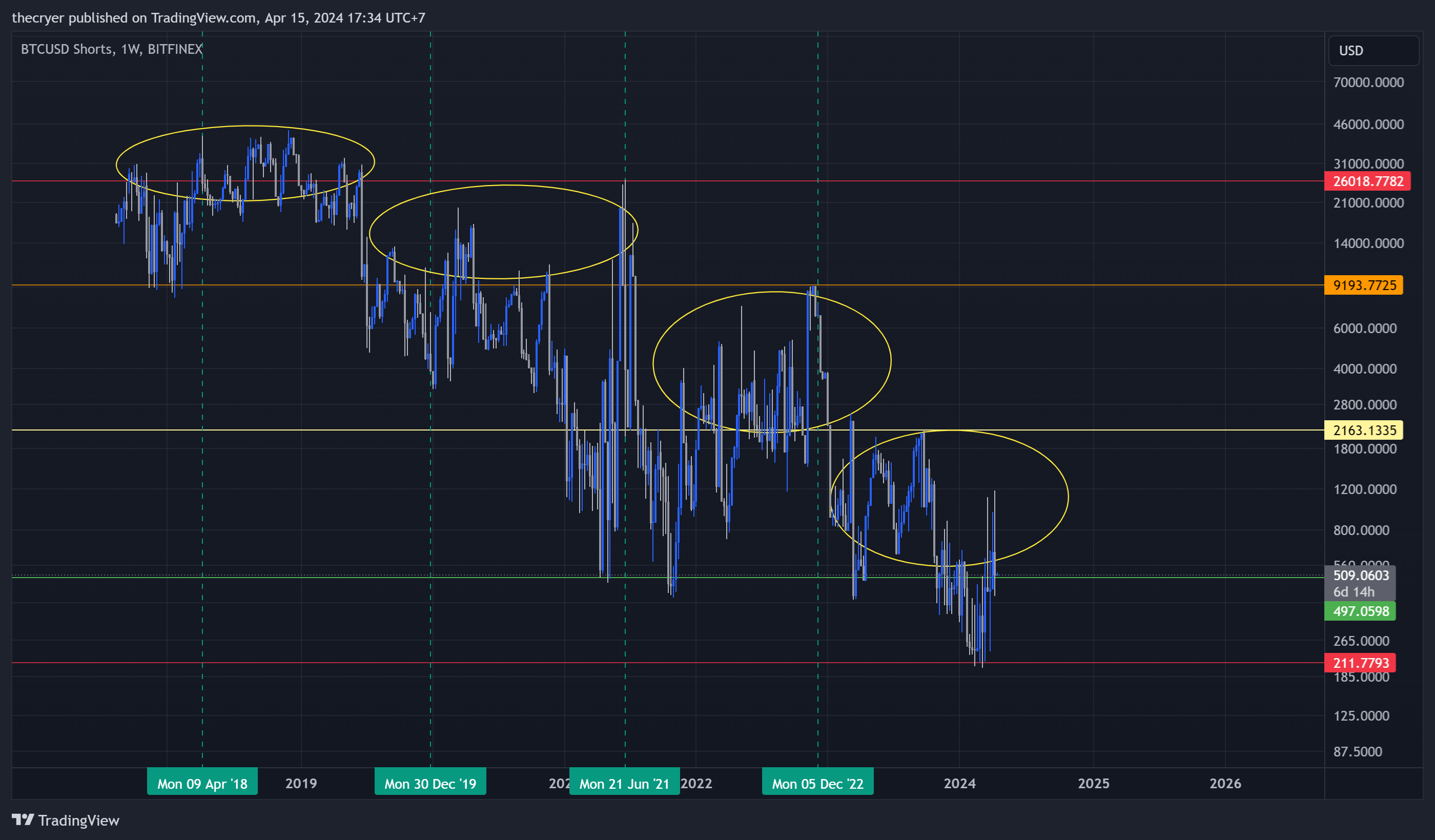1435x840 pixels.
Task: Click the TradingView logo at bottom left
Action: [x=66, y=820]
